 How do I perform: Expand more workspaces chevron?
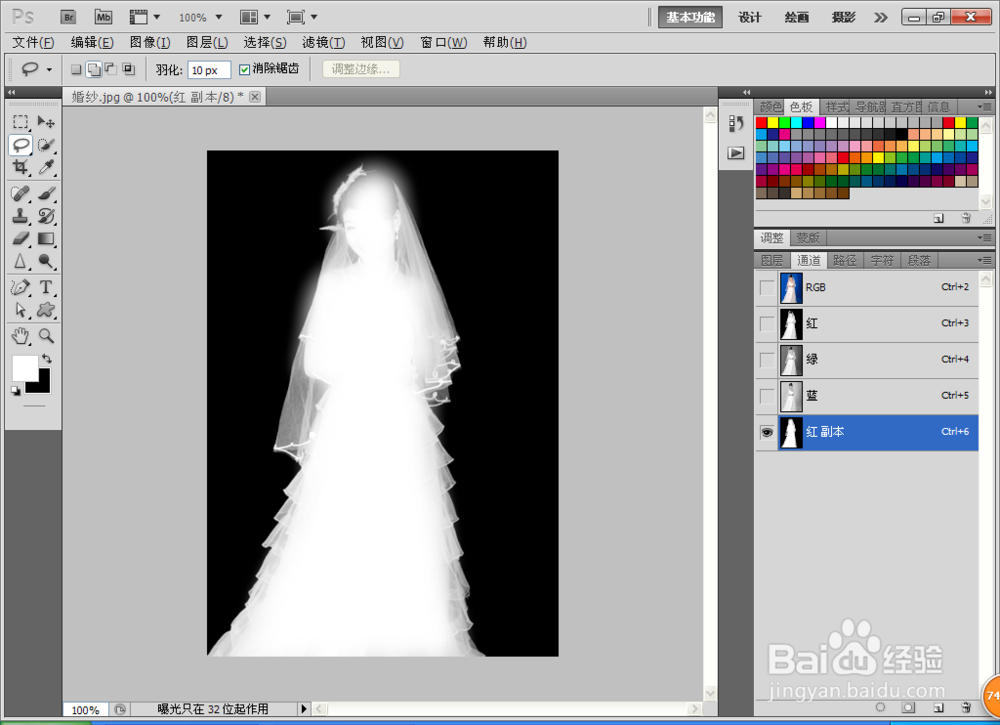[x=880, y=17]
